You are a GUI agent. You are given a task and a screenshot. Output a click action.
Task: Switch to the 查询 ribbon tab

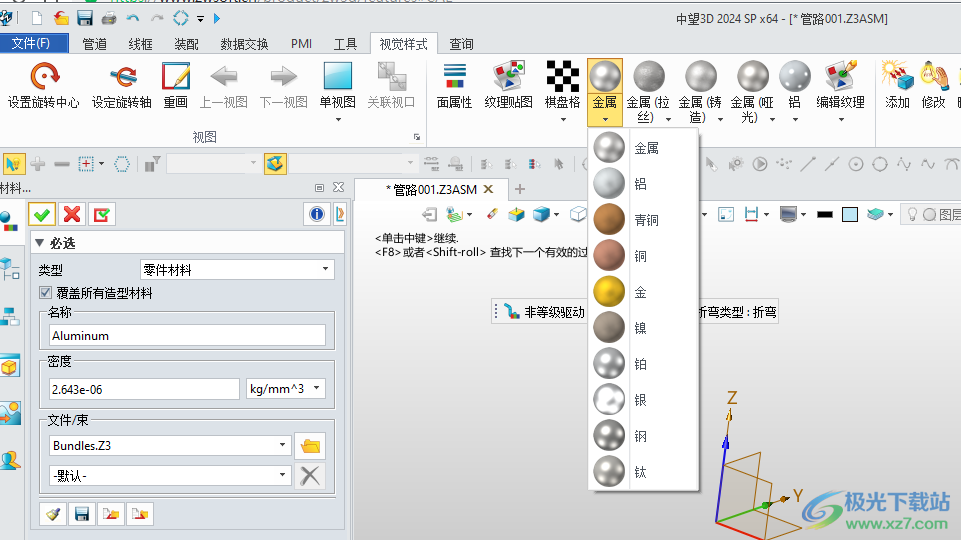(x=461, y=44)
